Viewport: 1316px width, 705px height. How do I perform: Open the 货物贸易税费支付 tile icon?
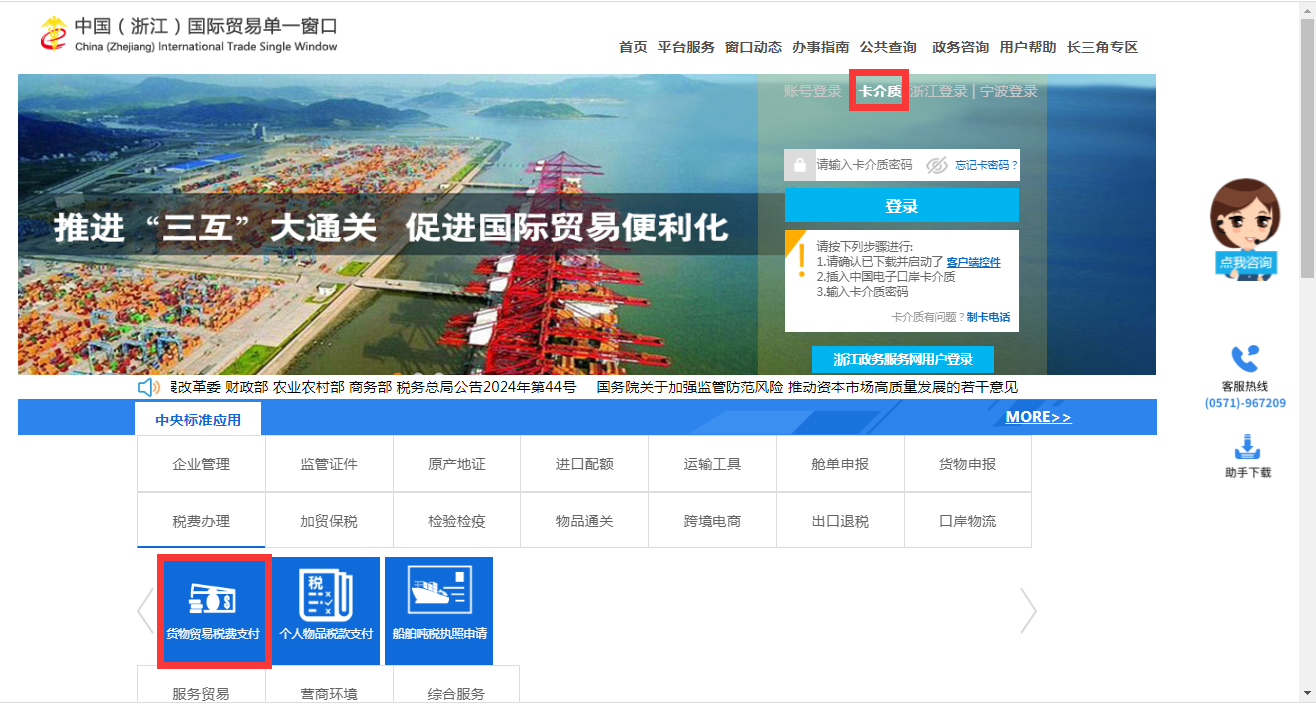coord(213,601)
